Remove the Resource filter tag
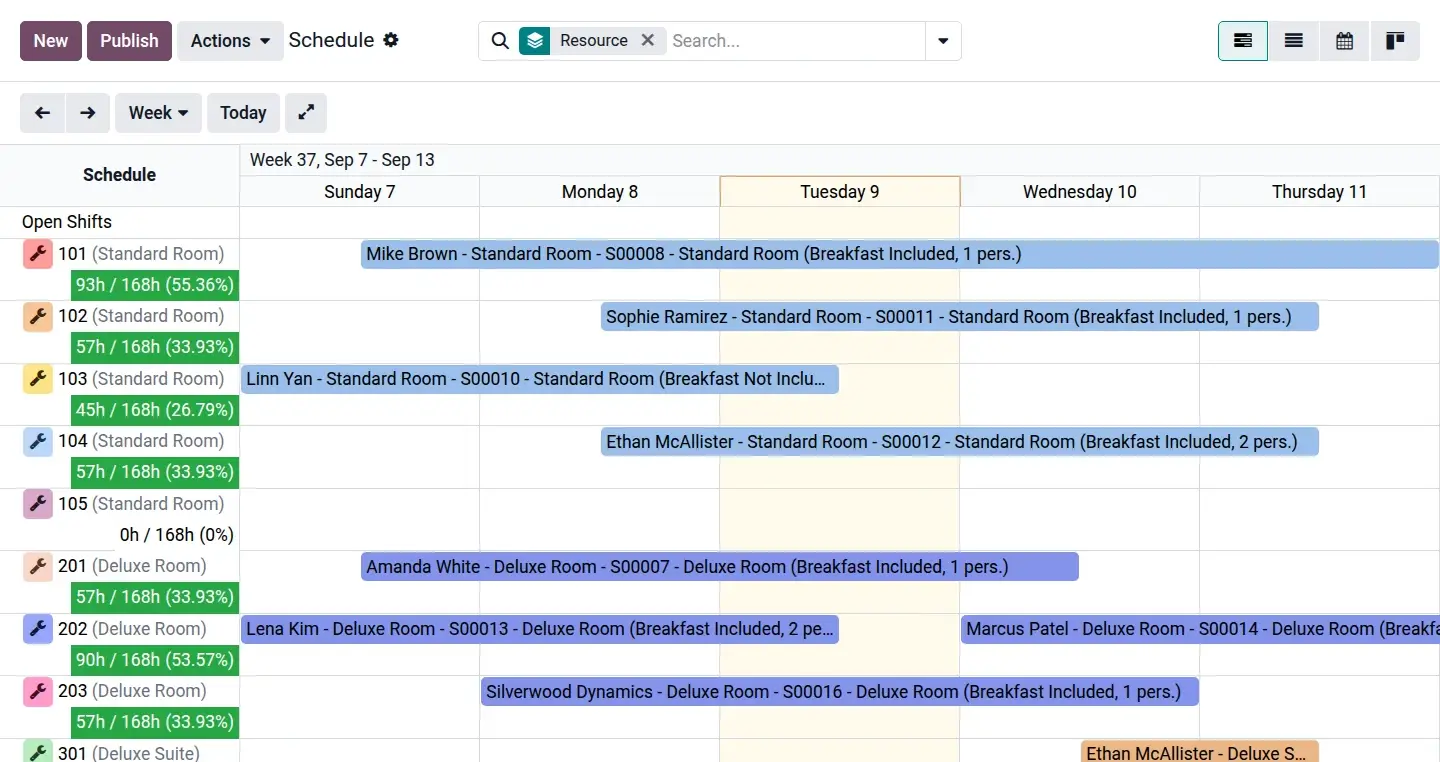 click(x=648, y=40)
